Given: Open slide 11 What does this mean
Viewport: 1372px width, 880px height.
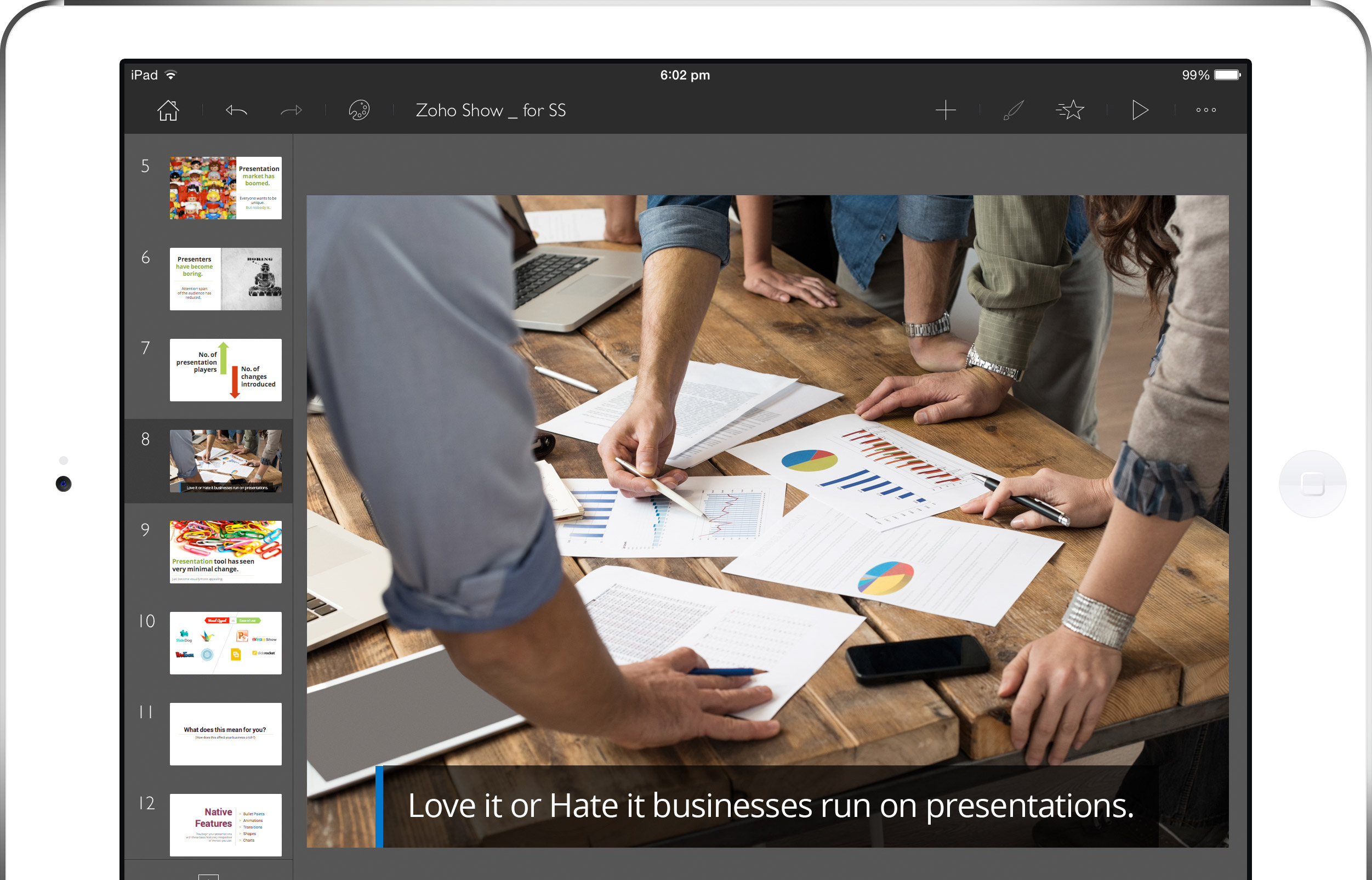Looking at the screenshot, I should 225,734.
